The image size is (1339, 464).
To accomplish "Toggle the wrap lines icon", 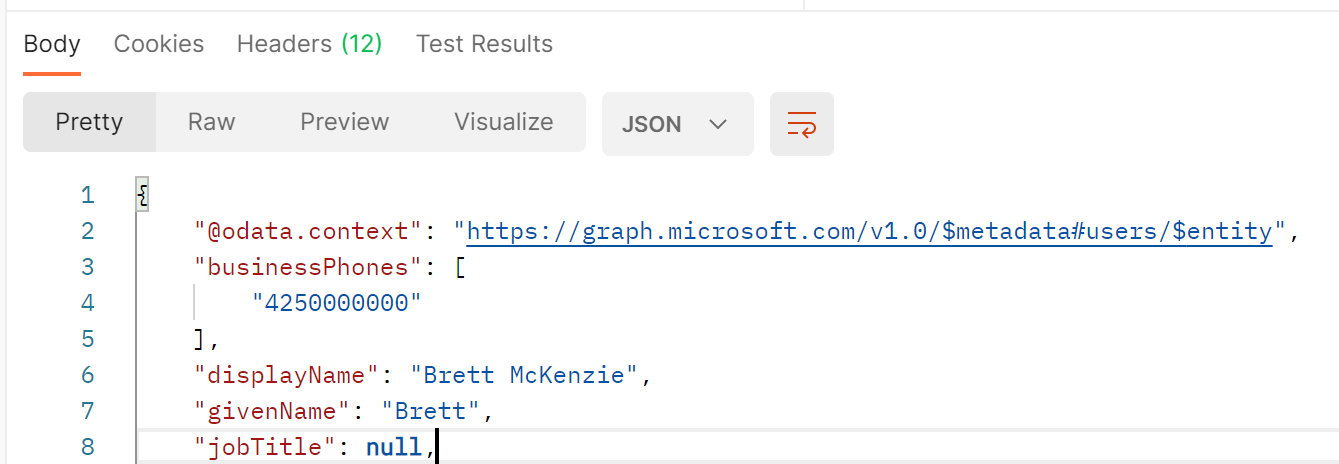I will (801, 124).
